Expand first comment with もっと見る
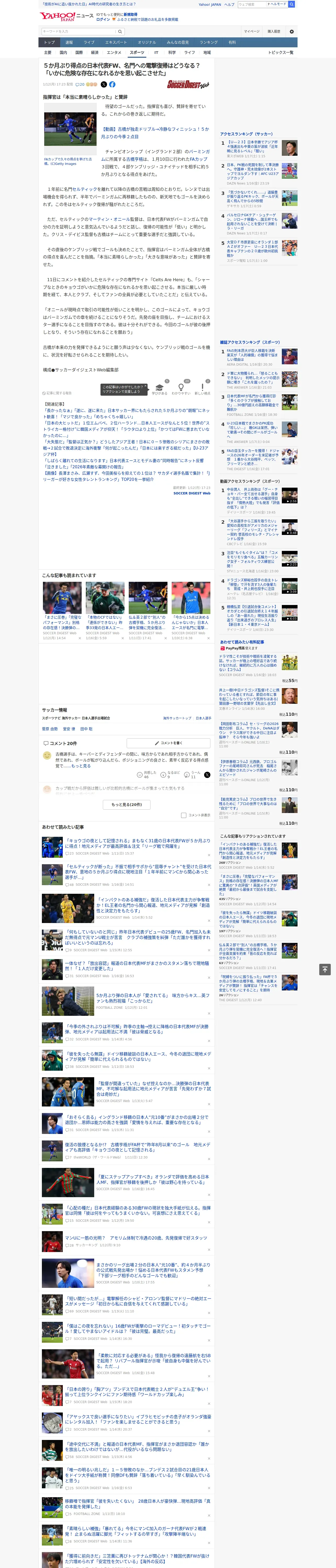Viewport: 336px width, 1568px height. click(81, 766)
